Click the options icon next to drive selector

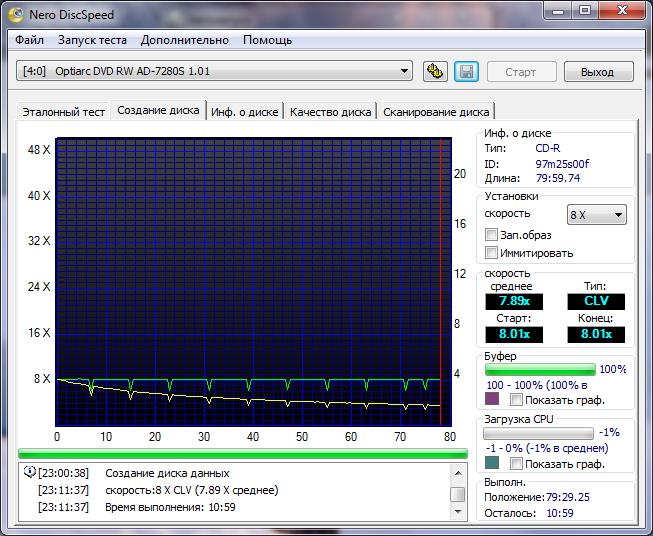point(435,71)
